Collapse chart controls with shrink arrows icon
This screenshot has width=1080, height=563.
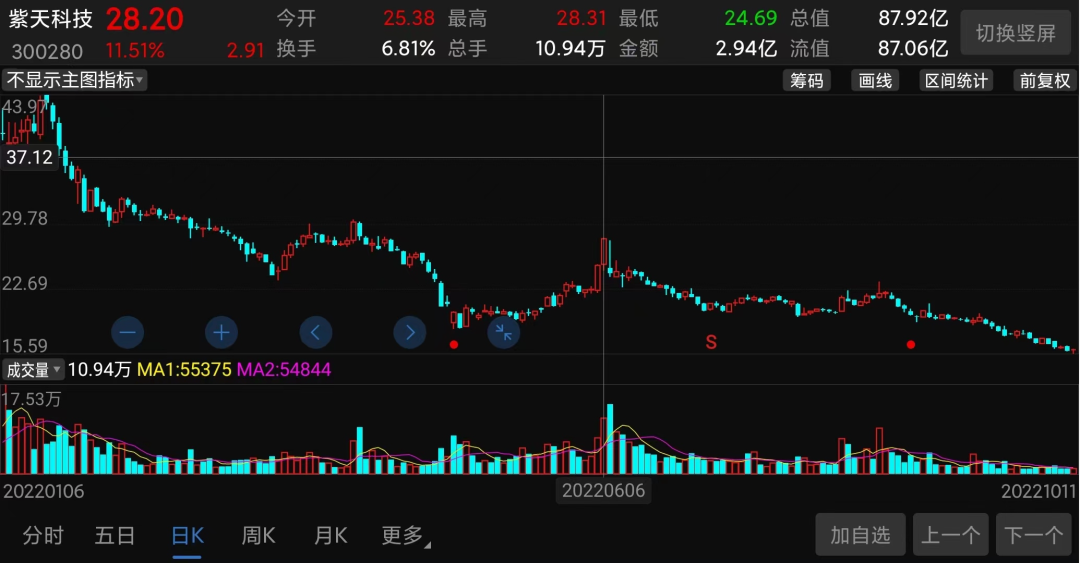(503, 333)
